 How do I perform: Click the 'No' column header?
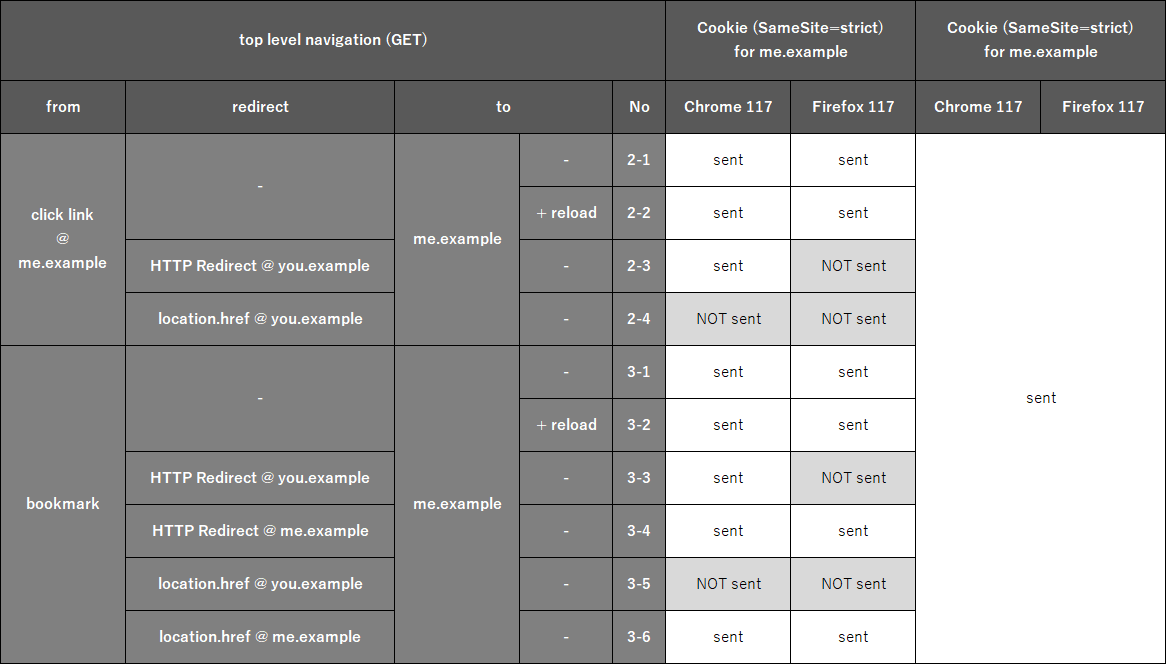point(639,107)
